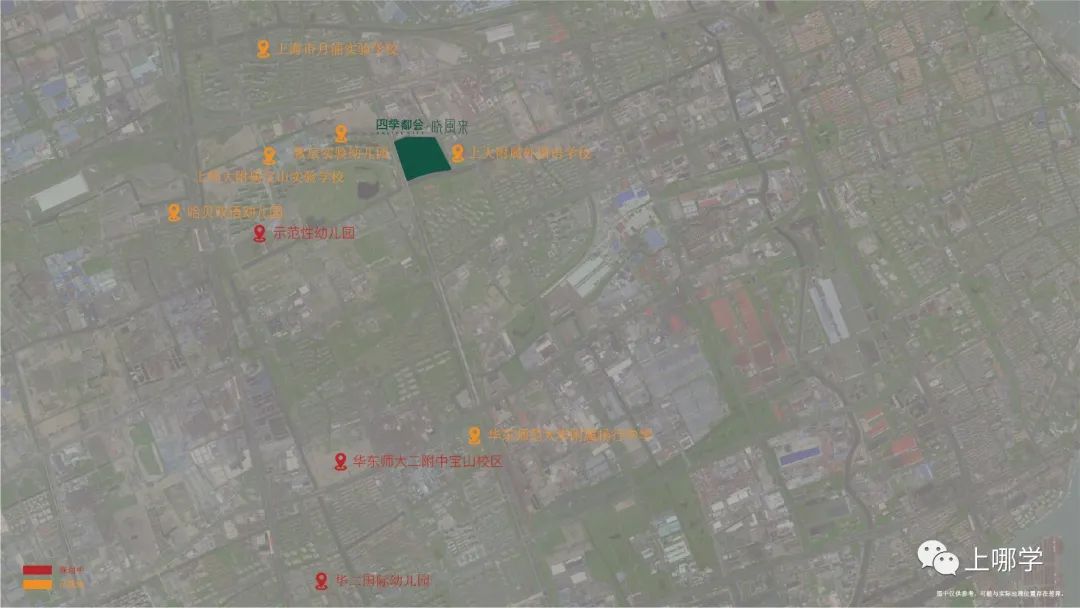
Task: Click the orange pin beside 上海市月浦实验学校
Action: tap(262, 49)
